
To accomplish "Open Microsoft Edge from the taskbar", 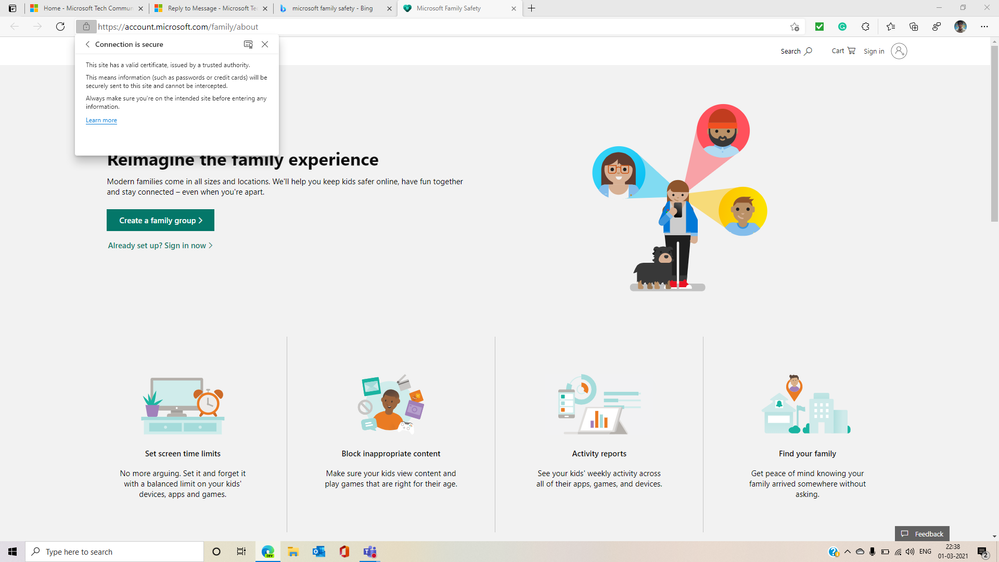I will click(268, 552).
